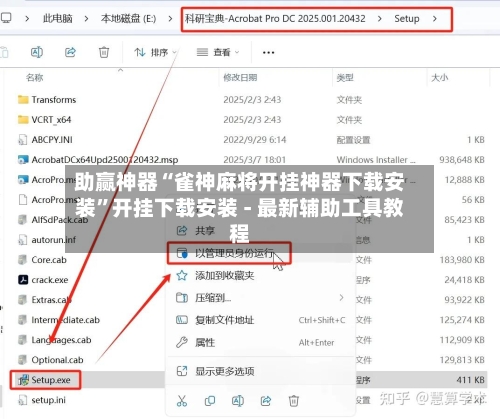Click the rename icon in the context menu

pyautogui.click(x=238, y=401)
